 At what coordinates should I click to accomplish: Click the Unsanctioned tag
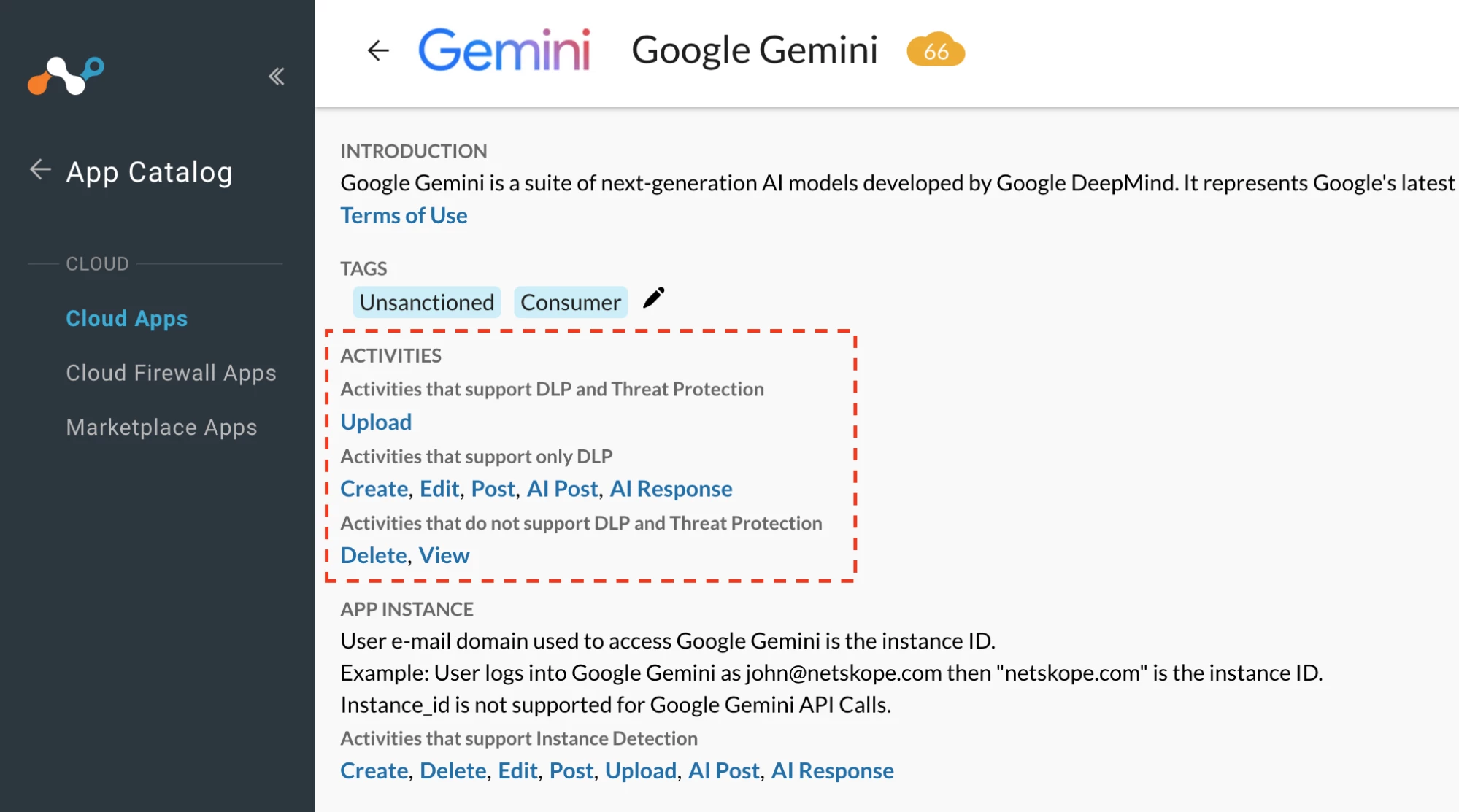[x=426, y=302]
